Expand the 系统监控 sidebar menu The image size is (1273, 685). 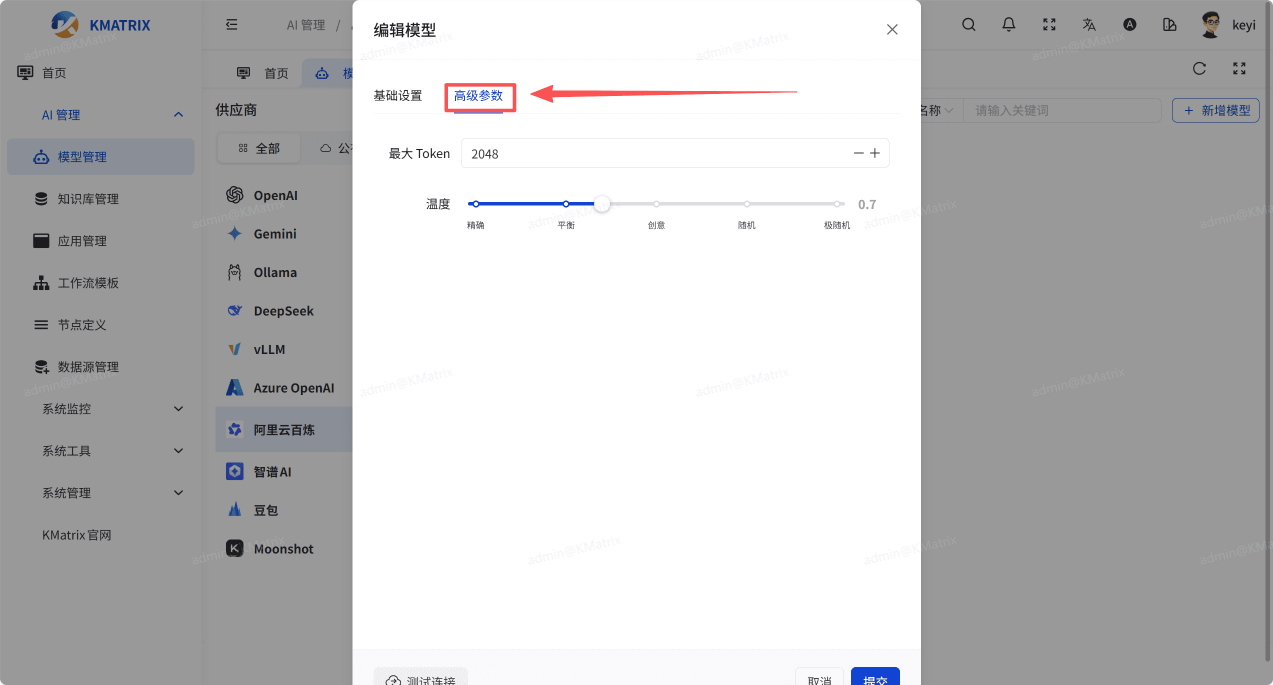(x=178, y=409)
